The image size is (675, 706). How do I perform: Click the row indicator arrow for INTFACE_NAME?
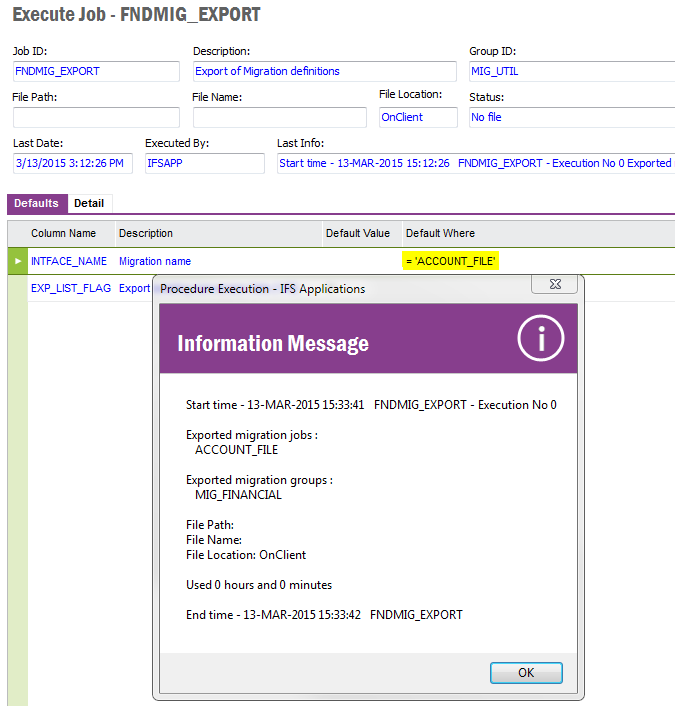[x=18, y=261]
